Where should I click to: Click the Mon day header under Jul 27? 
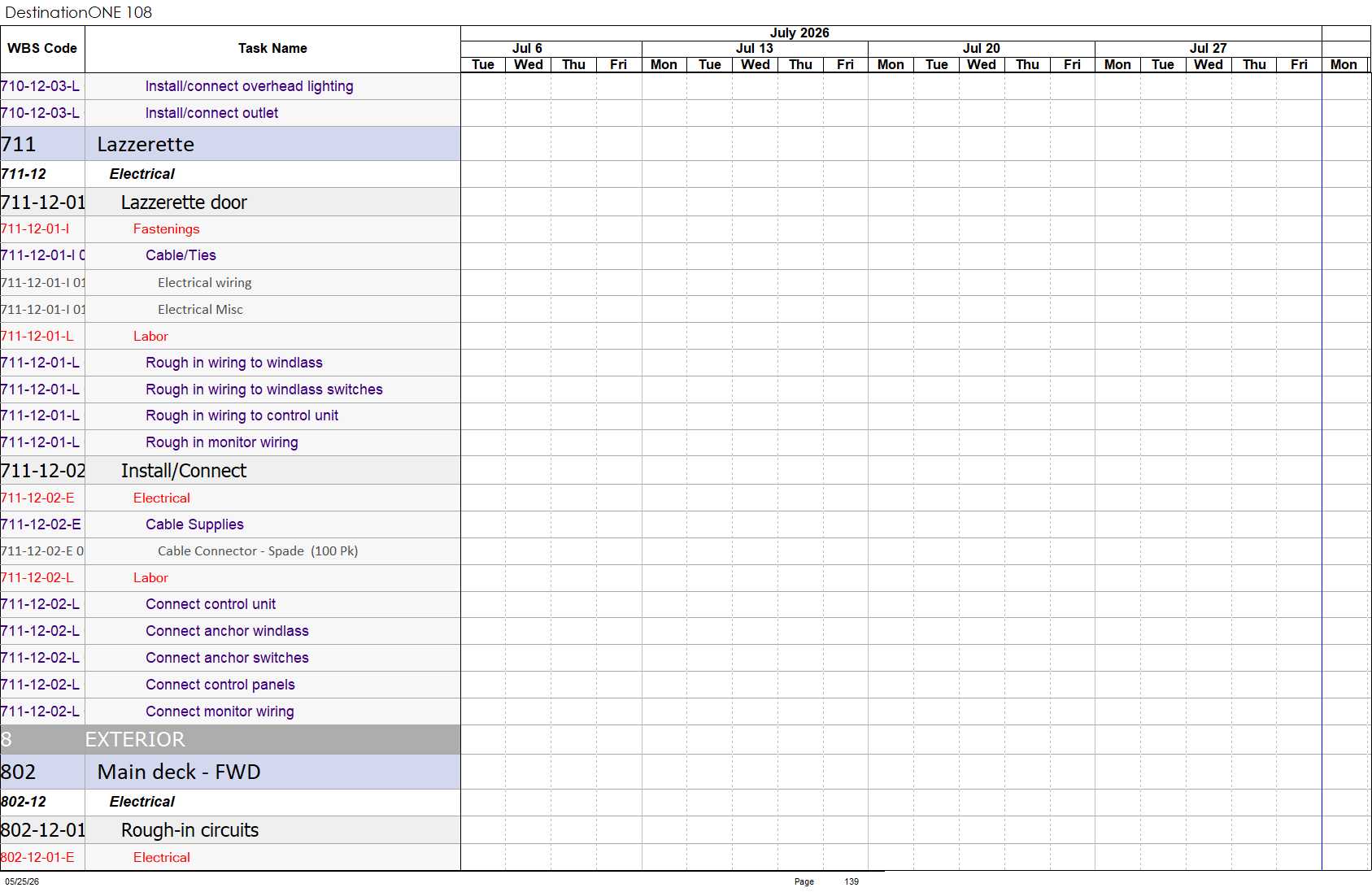click(1117, 65)
